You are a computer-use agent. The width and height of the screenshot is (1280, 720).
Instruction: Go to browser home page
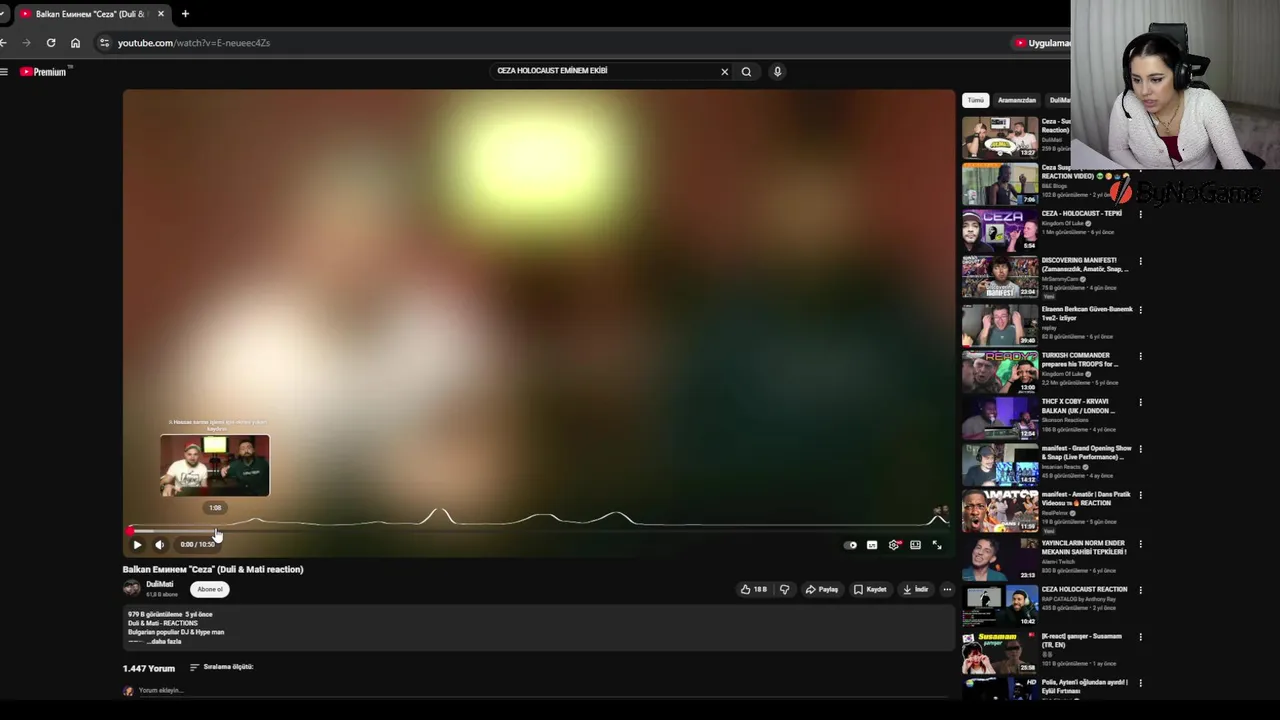[x=75, y=43]
